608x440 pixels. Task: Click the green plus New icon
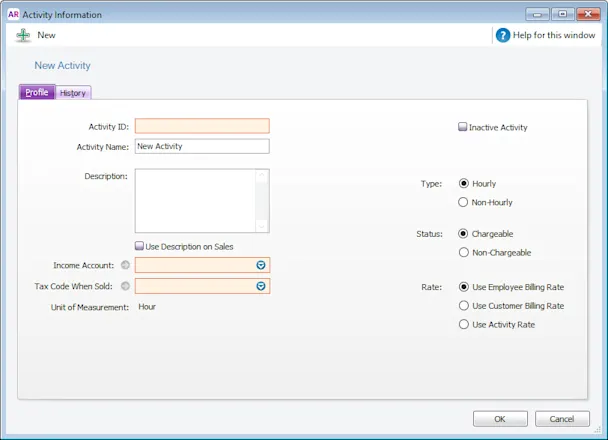23,35
